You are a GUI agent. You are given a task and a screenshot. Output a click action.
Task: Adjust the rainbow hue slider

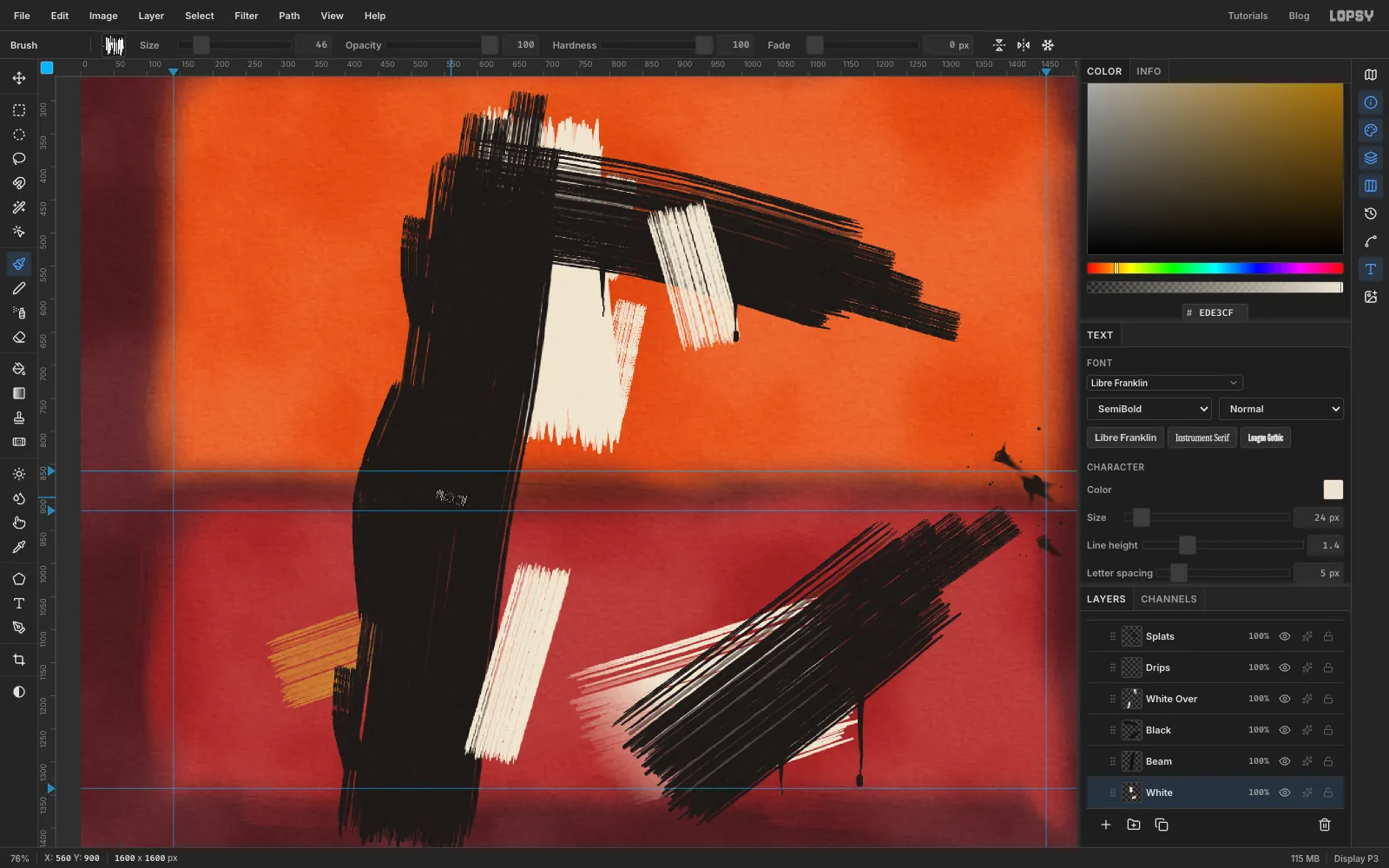point(1215,268)
